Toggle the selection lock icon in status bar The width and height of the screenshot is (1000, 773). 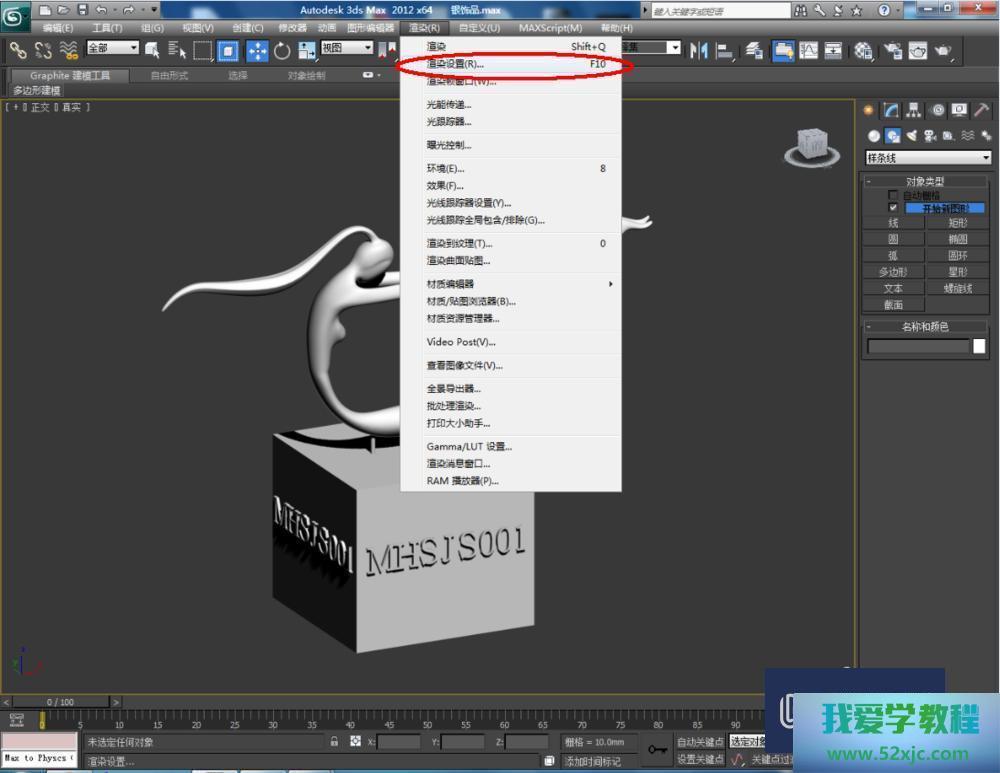click(x=334, y=742)
